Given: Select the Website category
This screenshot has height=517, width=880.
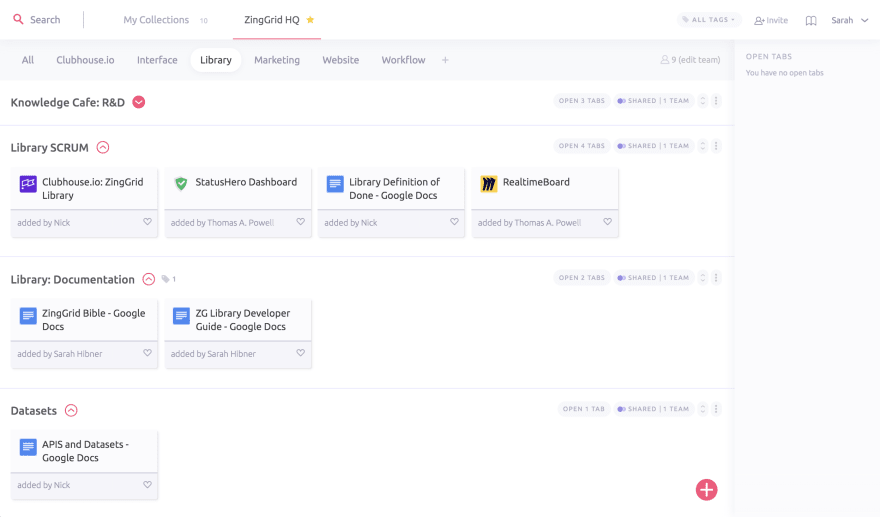Looking at the screenshot, I should tap(341, 60).
